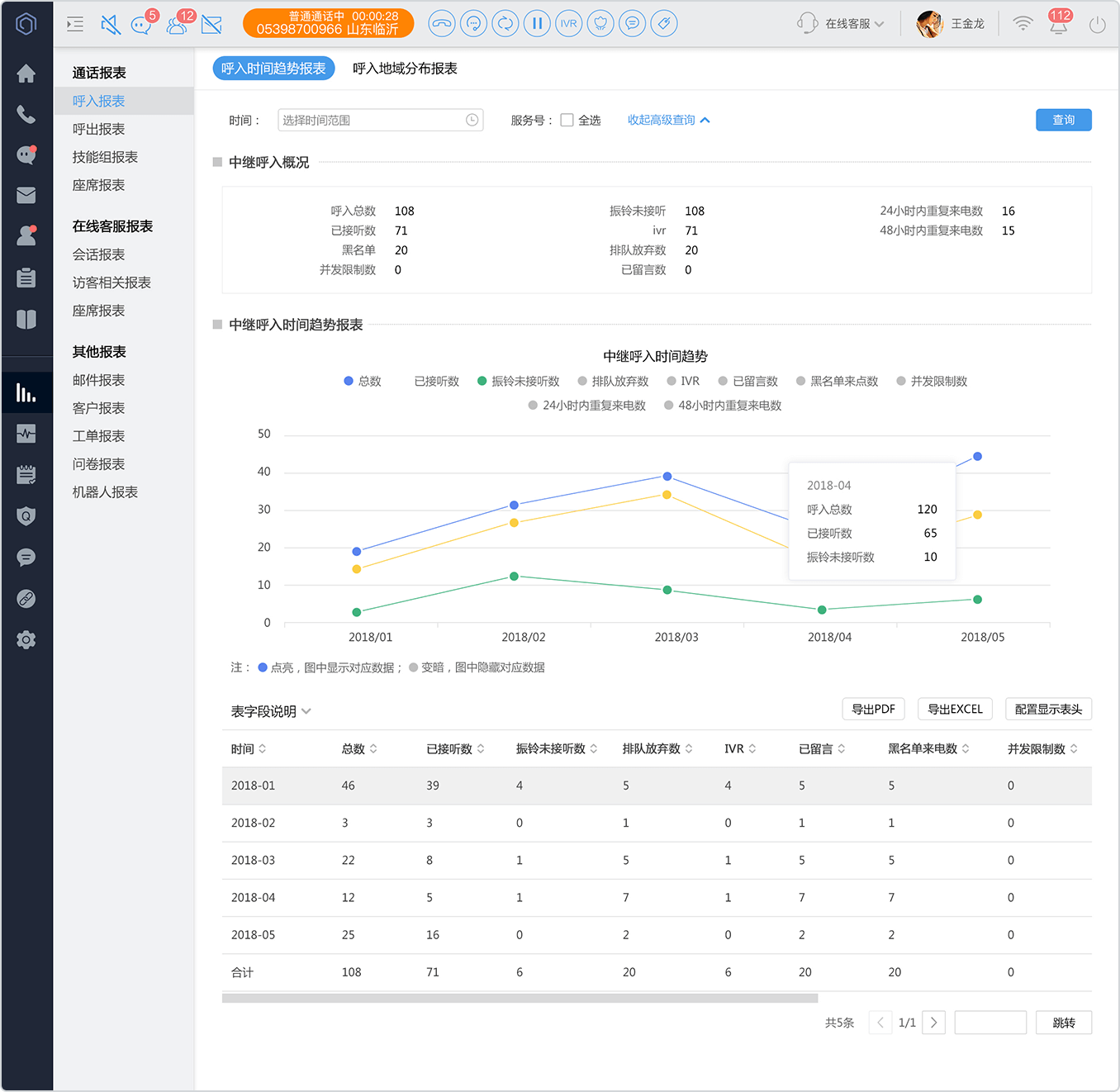Pause the current call (hold button)

tap(537, 24)
